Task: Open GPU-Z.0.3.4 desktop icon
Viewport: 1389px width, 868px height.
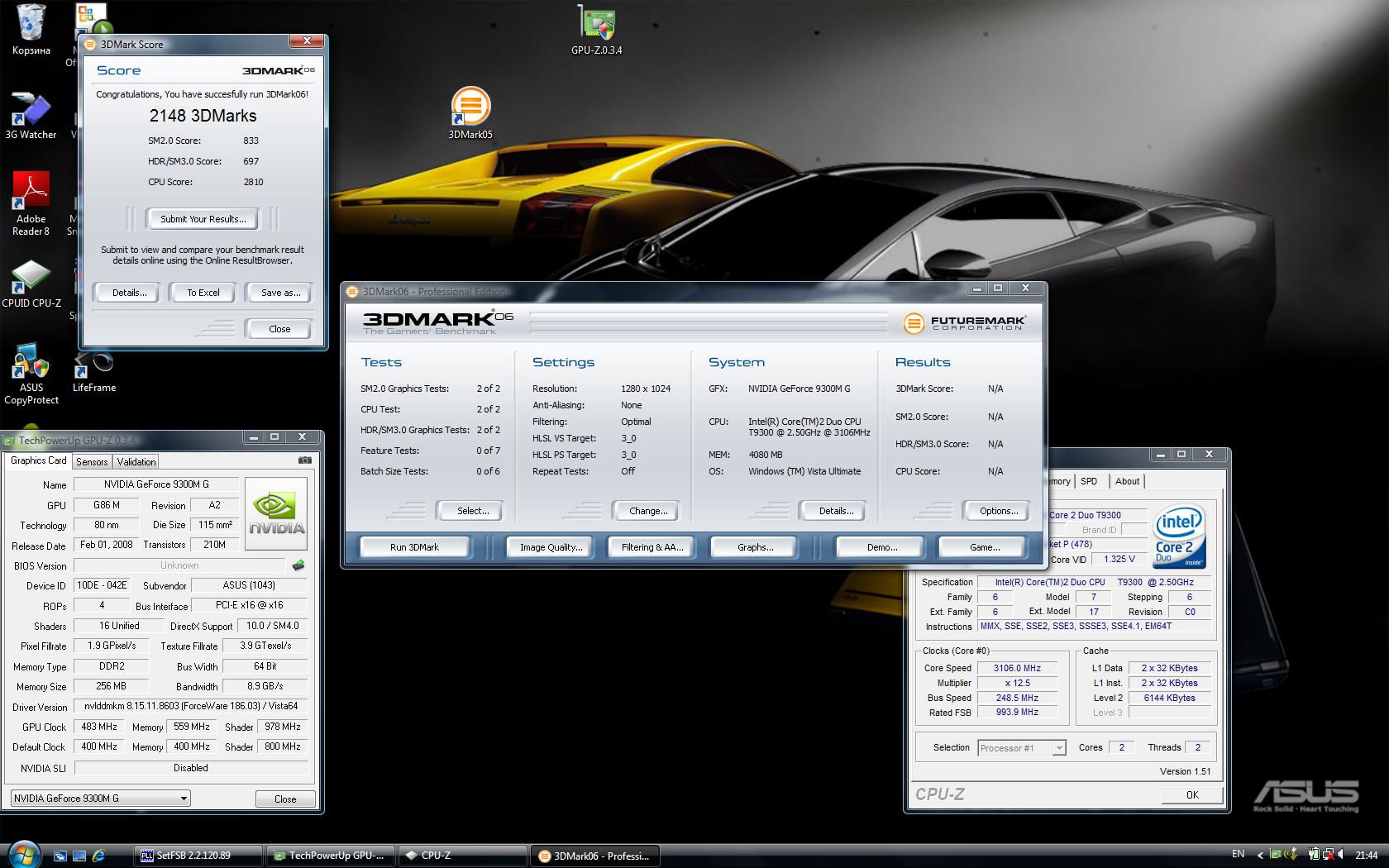Action: [596, 30]
